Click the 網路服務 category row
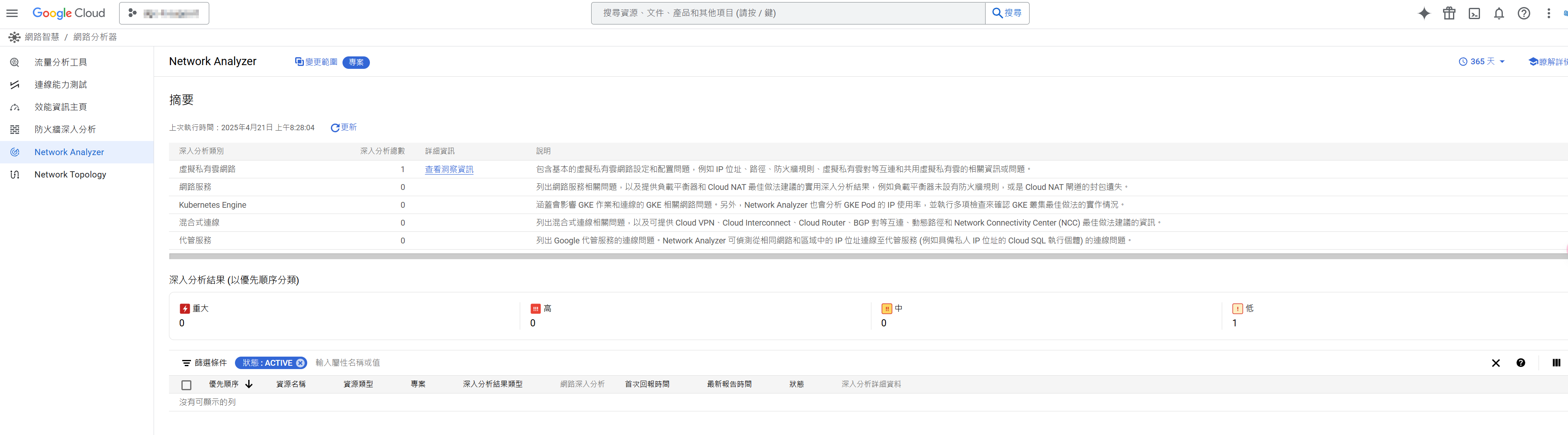1568x435 pixels. pos(868,187)
